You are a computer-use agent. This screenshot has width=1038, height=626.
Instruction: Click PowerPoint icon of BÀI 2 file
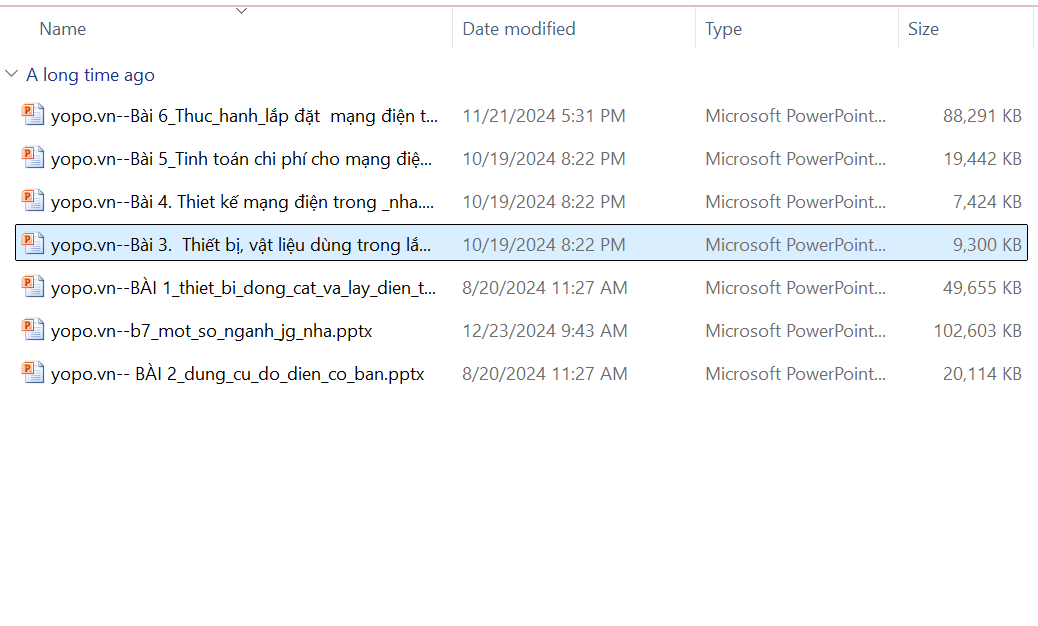pos(33,373)
